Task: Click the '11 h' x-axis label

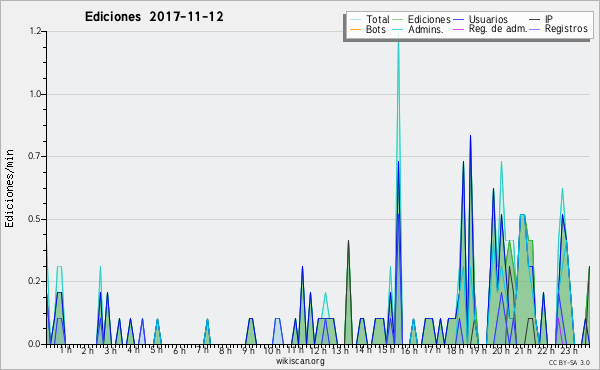Action: tap(295, 350)
